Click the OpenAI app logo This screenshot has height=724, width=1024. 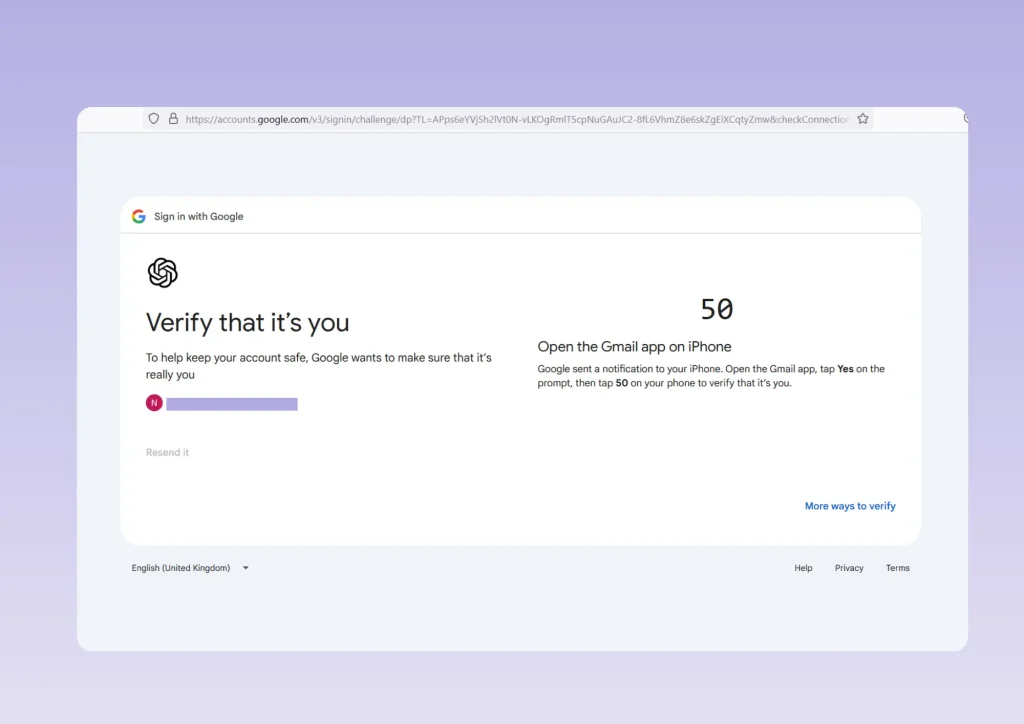[163, 273]
